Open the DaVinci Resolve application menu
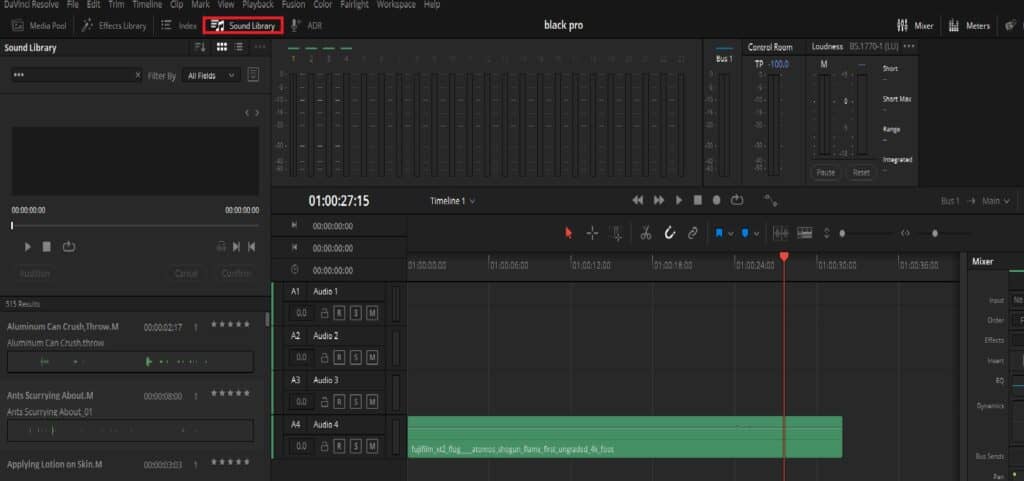Image resolution: width=1024 pixels, height=481 pixels. click(30, 5)
